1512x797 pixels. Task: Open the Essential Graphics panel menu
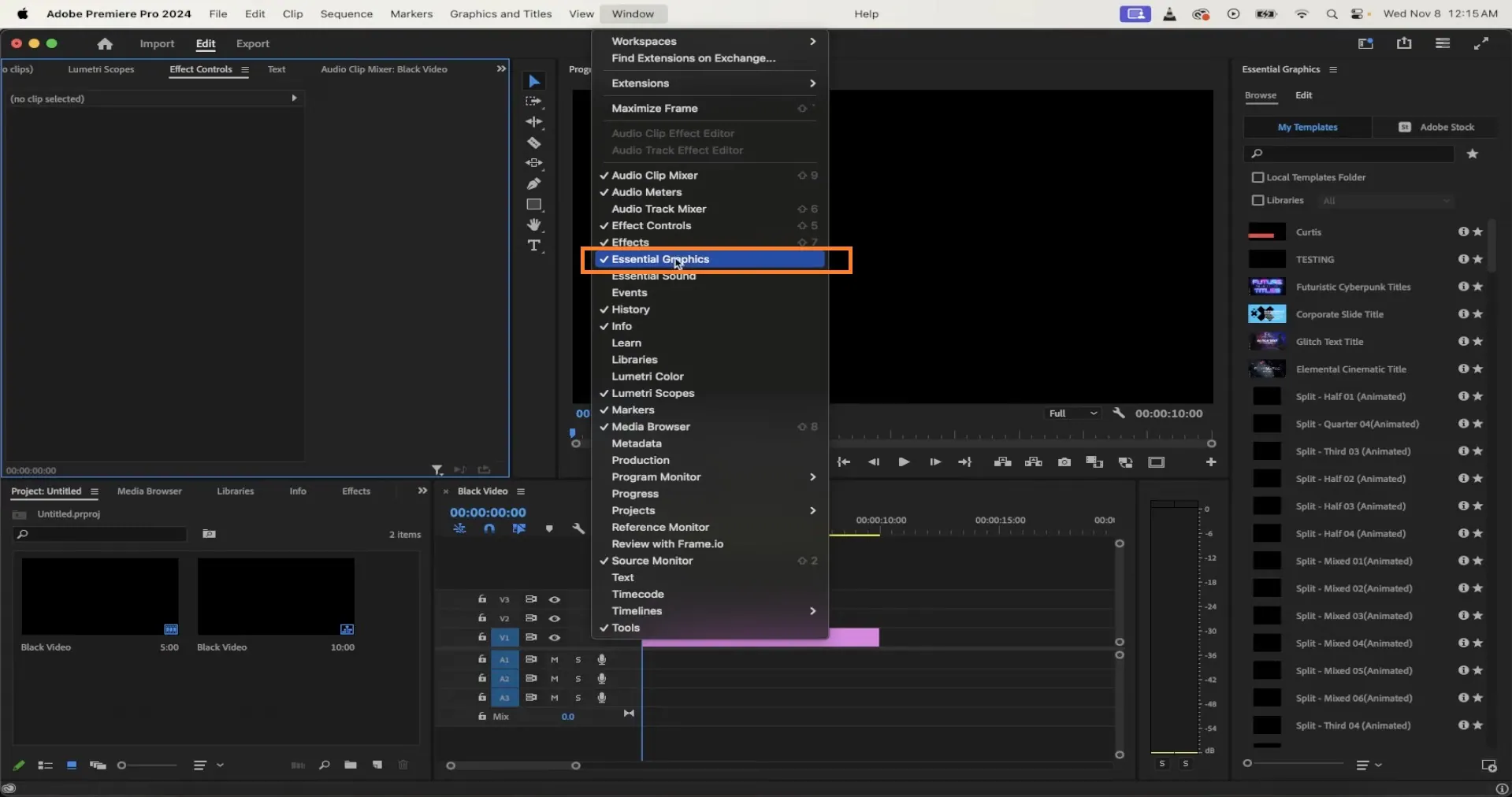(1333, 69)
